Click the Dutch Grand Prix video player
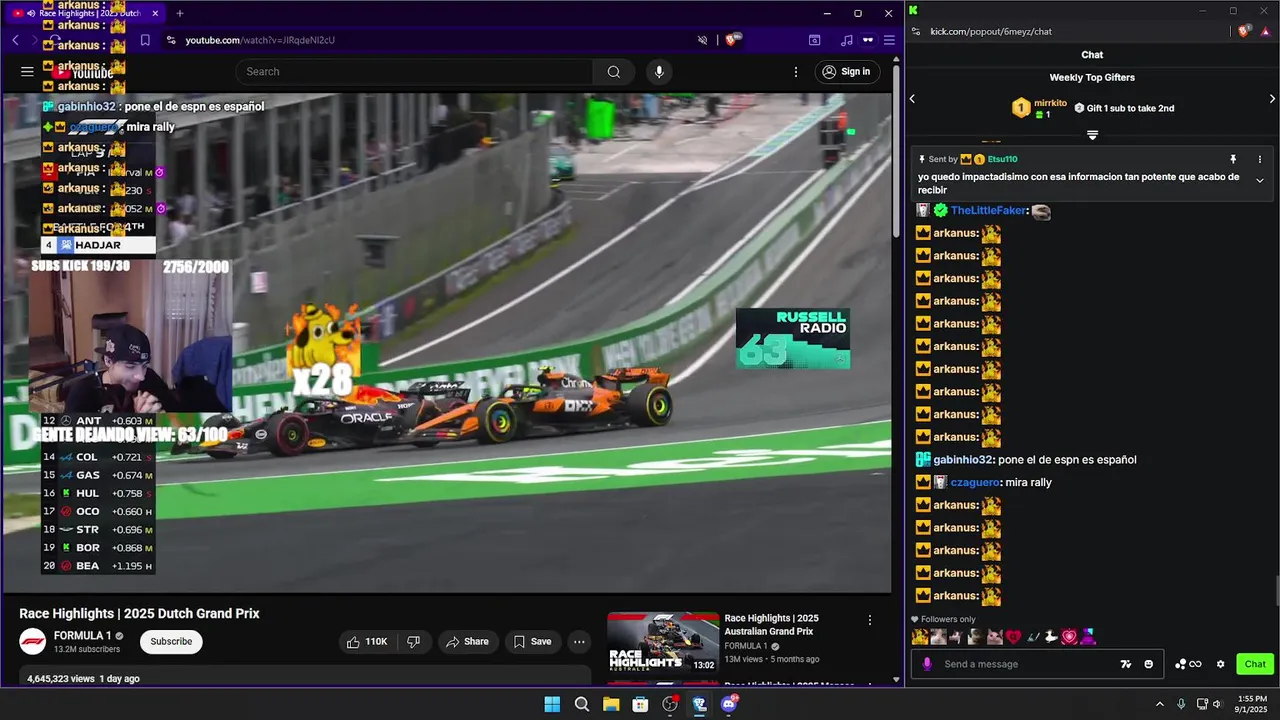The width and height of the screenshot is (1280, 720). 447,343
